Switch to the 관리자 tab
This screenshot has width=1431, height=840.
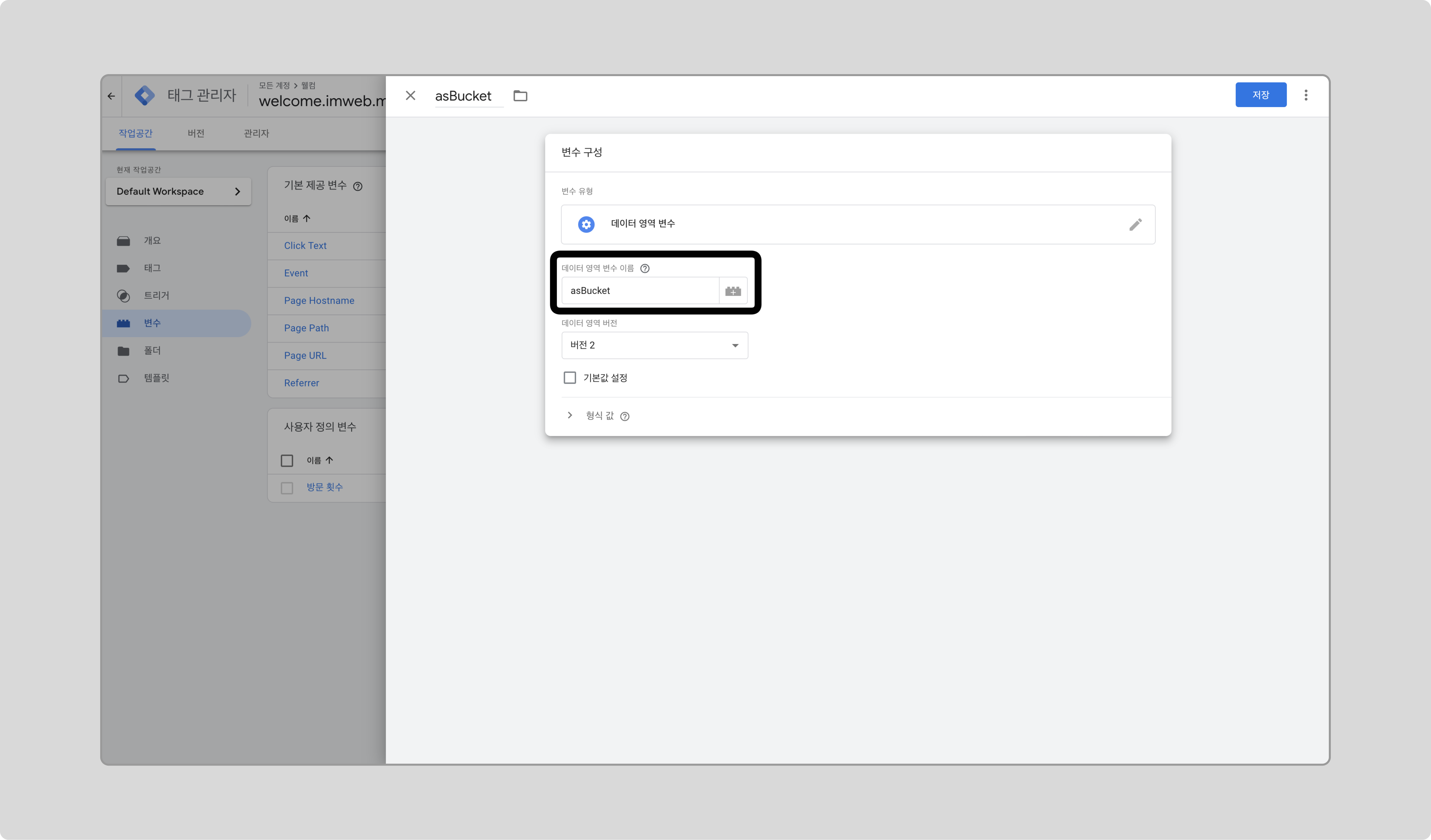click(x=256, y=133)
